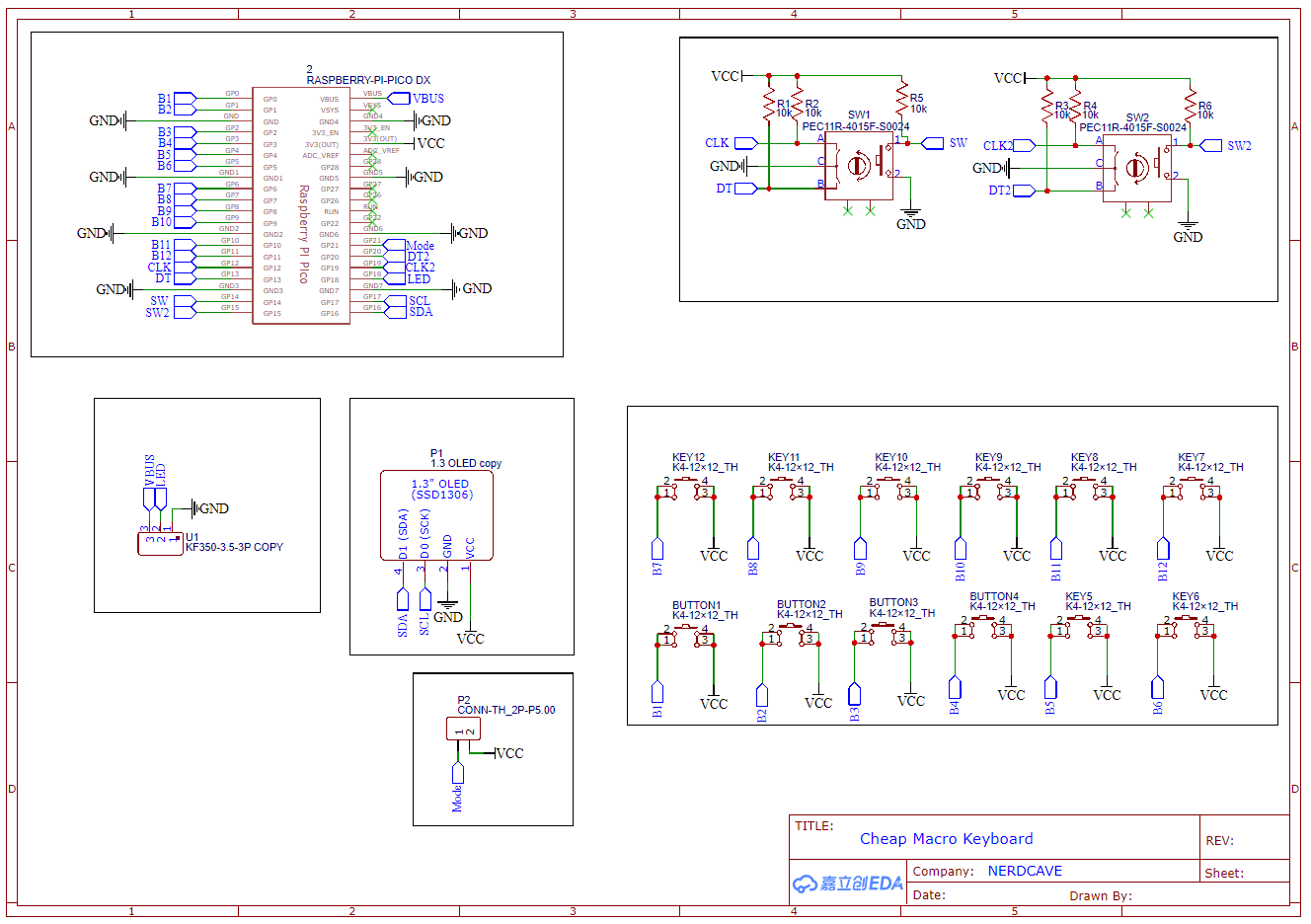Click the Cheap Macro Keyboard title text
Viewport: 1311px width, 924px height.
pos(947,839)
